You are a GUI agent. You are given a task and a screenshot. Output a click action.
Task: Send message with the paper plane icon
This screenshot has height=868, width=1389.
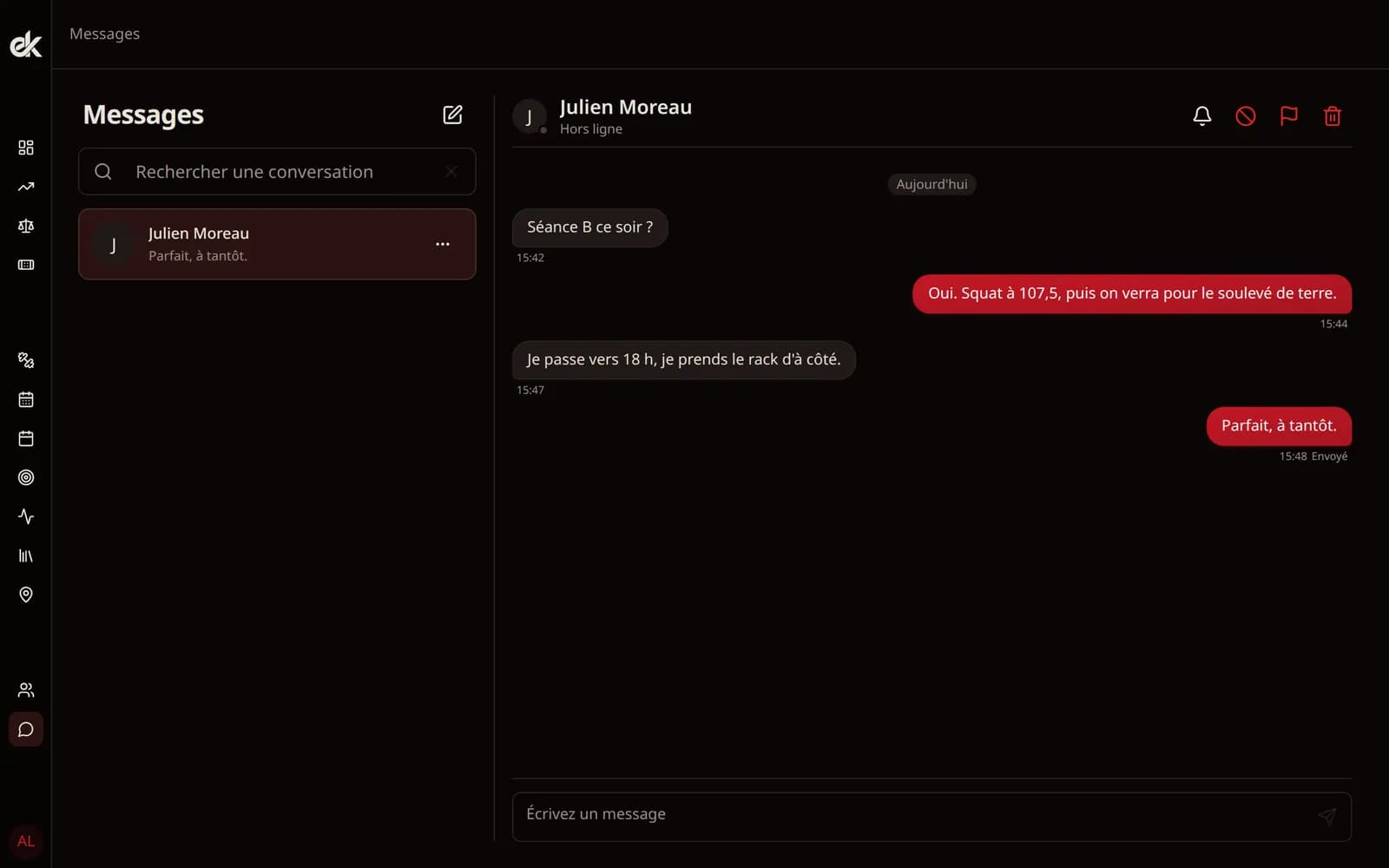point(1326,816)
